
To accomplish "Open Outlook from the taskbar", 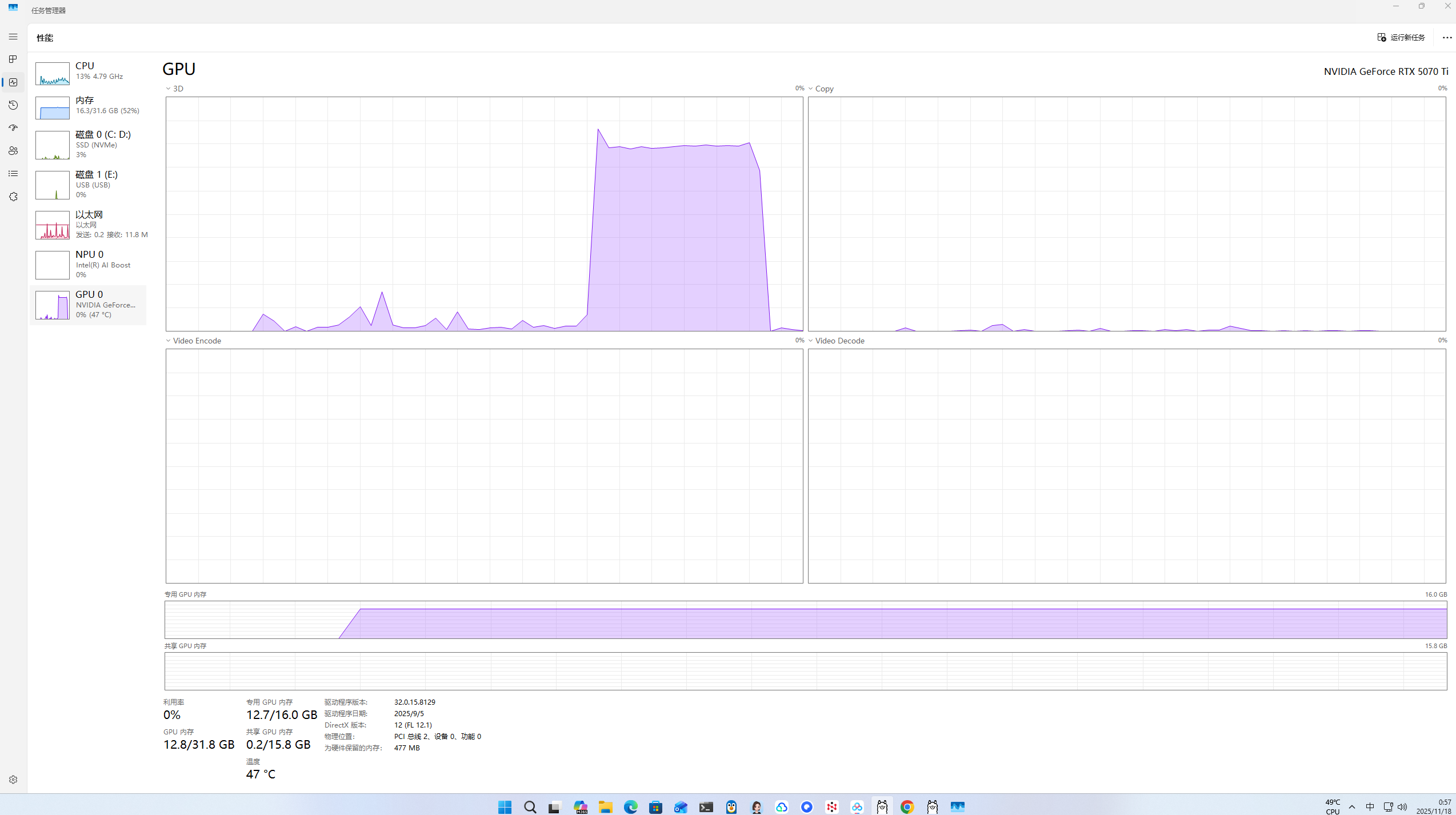I will (x=681, y=806).
